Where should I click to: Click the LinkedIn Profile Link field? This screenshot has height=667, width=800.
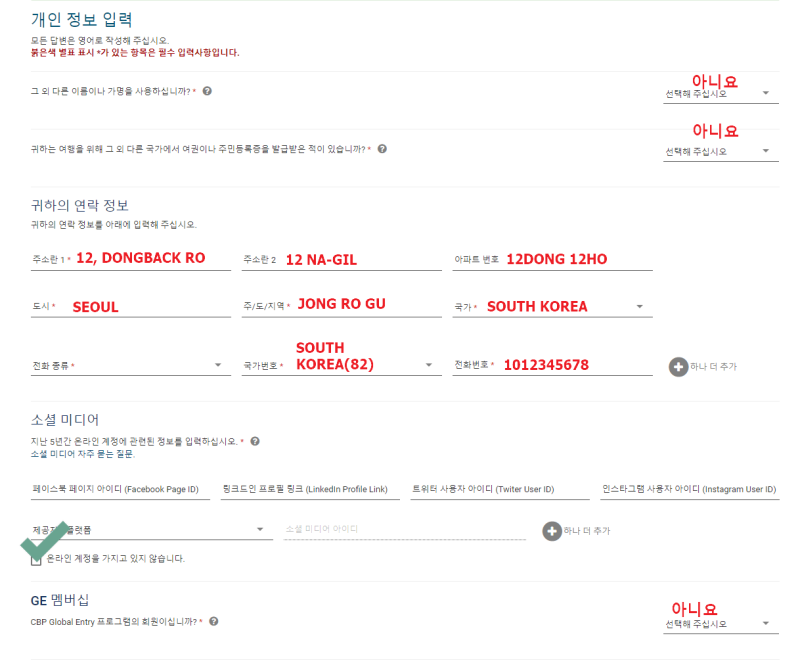pyautogui.click(x=310, y=489)
